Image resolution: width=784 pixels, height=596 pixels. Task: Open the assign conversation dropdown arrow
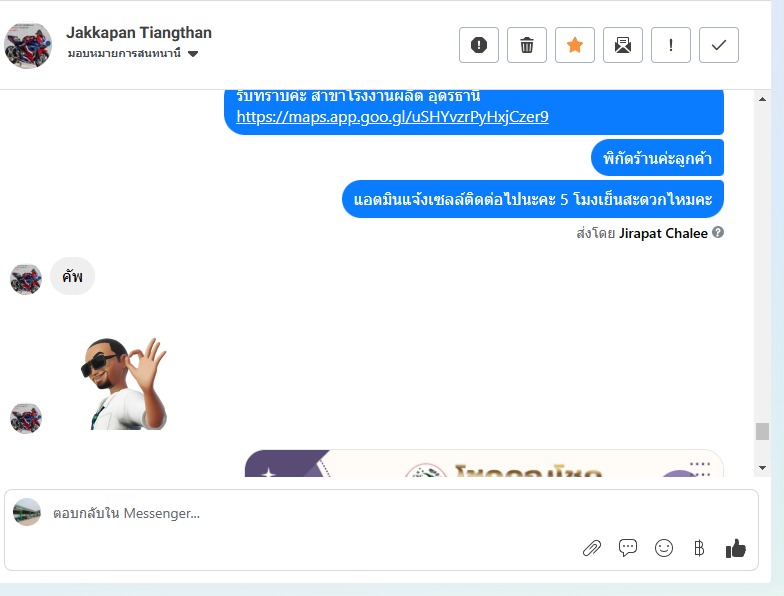tap(193, 54)
